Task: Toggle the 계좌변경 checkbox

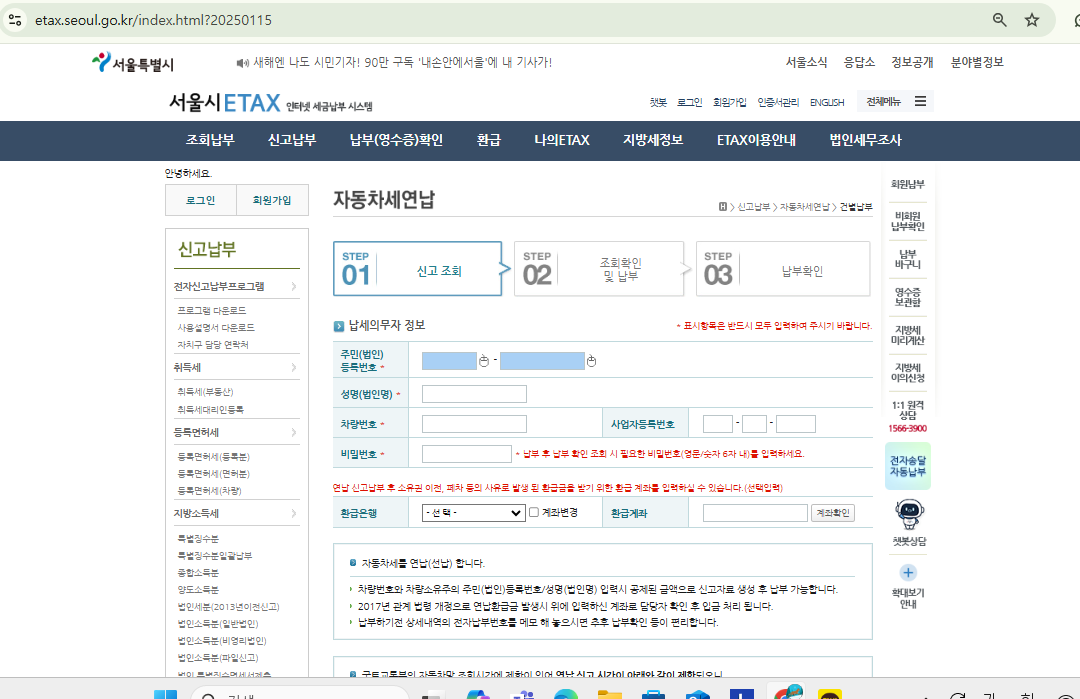Action: (x=534, y=512)
